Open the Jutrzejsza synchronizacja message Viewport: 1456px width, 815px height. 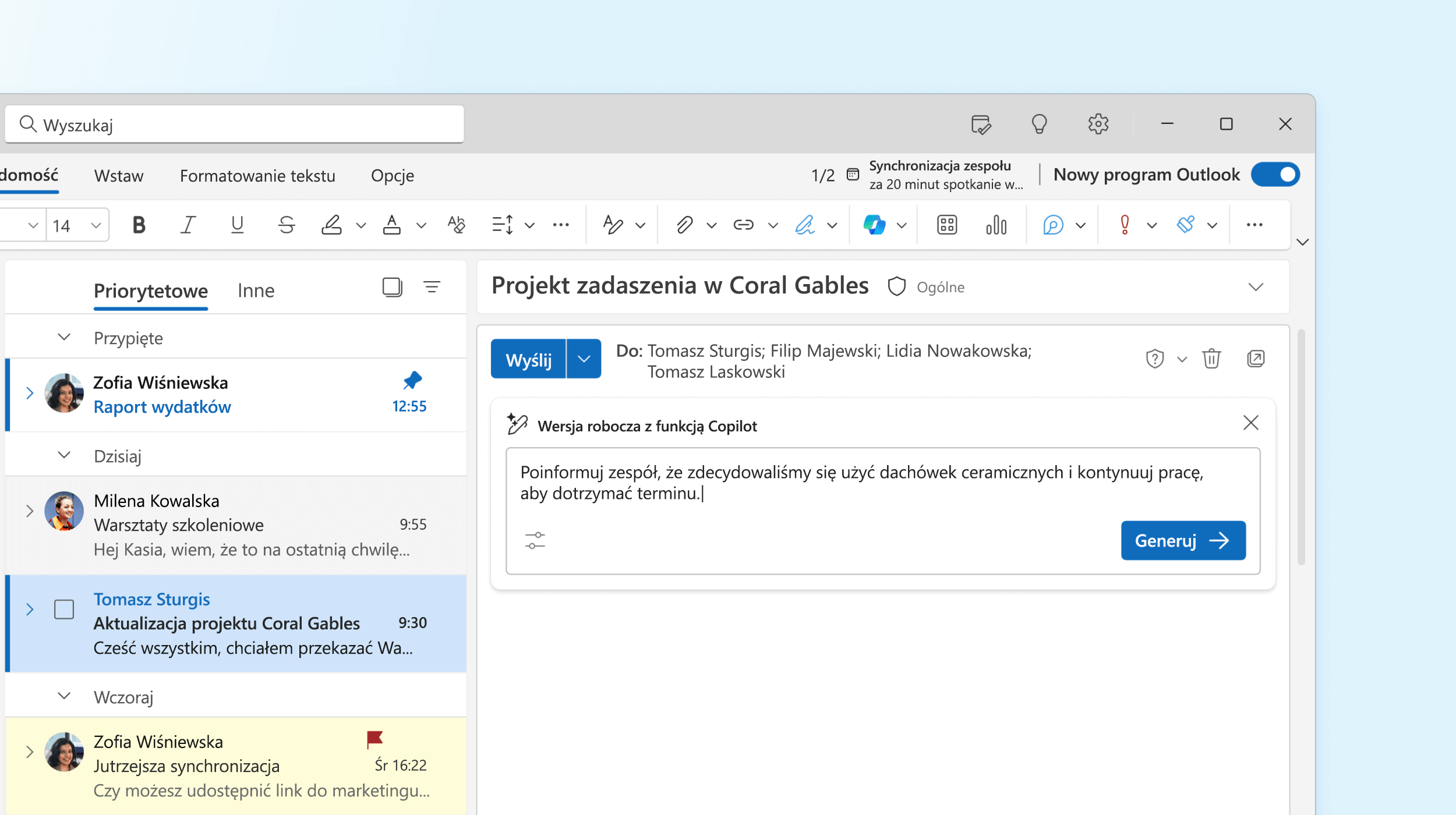coord(236,766)
